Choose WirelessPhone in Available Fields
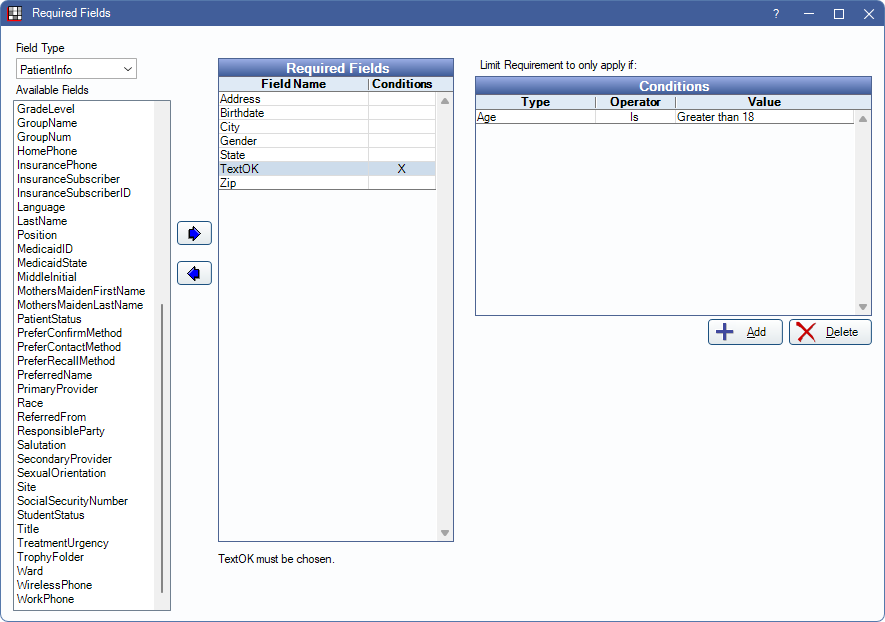 click(x=54, y=585)
